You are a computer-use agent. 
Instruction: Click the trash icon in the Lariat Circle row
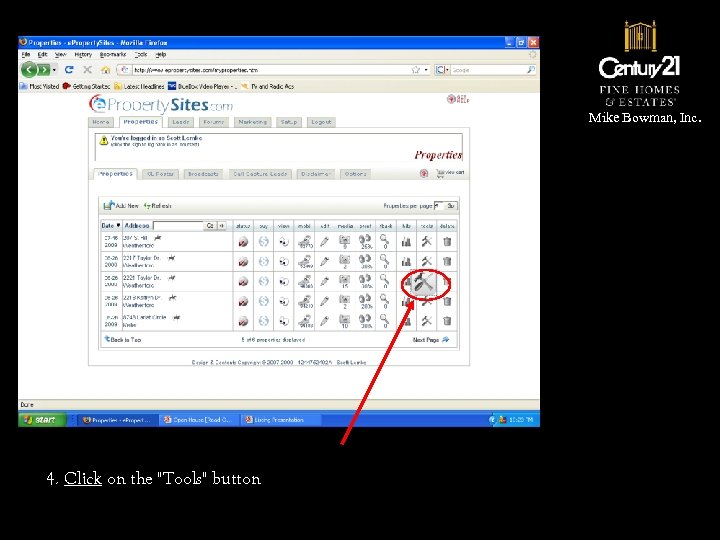pyautogui.click(x=447, y=321)
